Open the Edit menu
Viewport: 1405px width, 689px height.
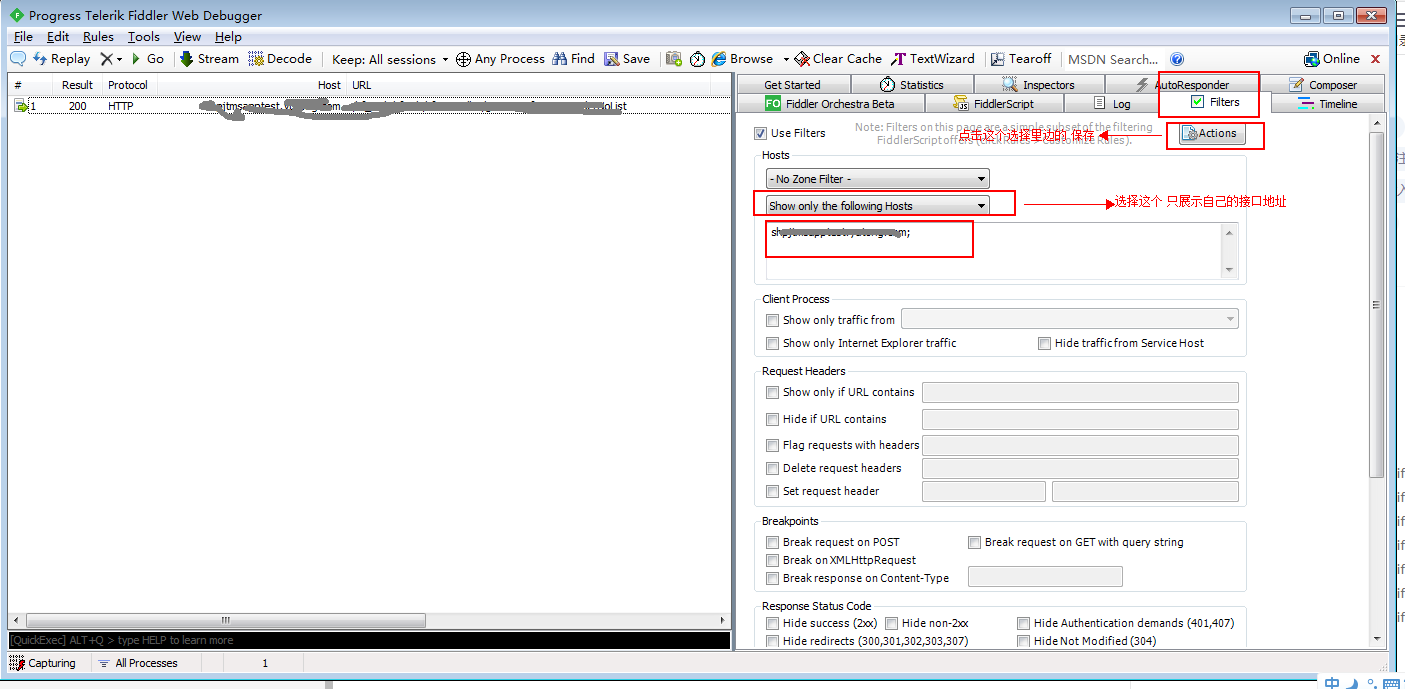click(x=58, y=36)
